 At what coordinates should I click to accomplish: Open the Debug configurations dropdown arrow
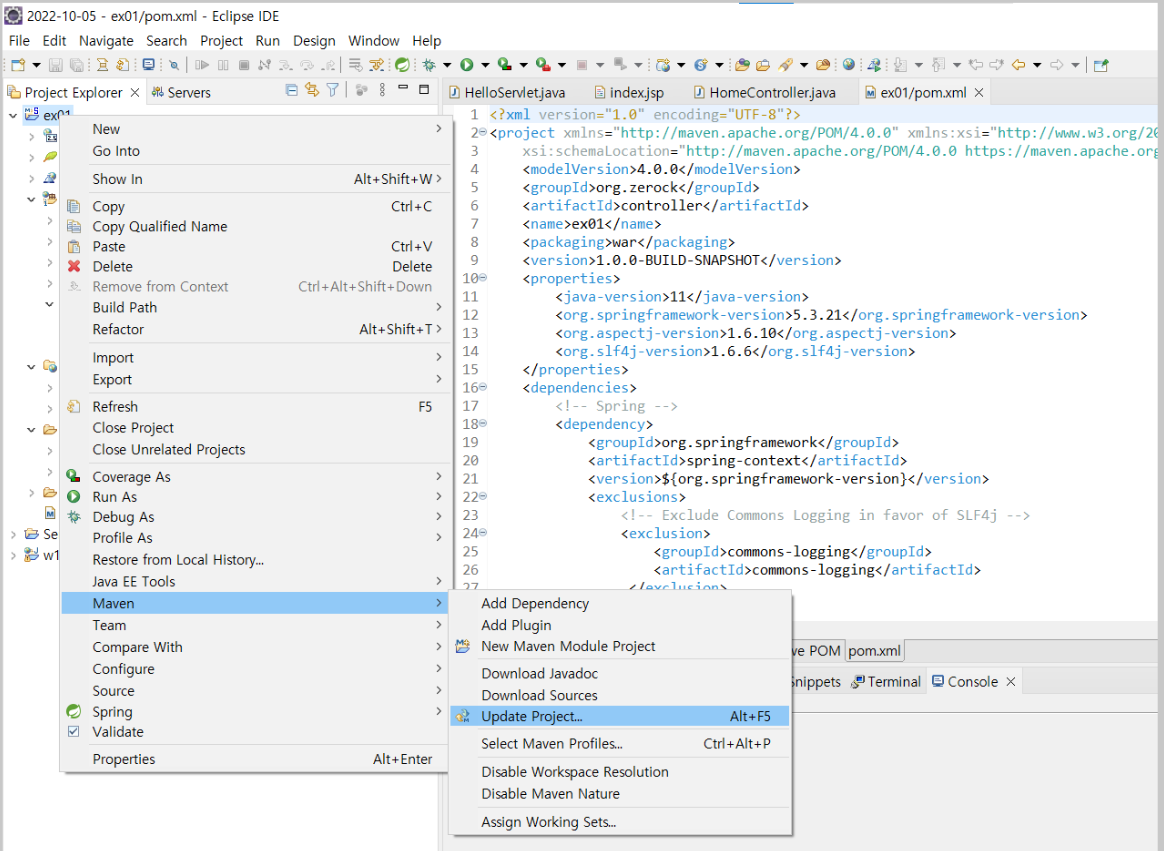point(447,65)
